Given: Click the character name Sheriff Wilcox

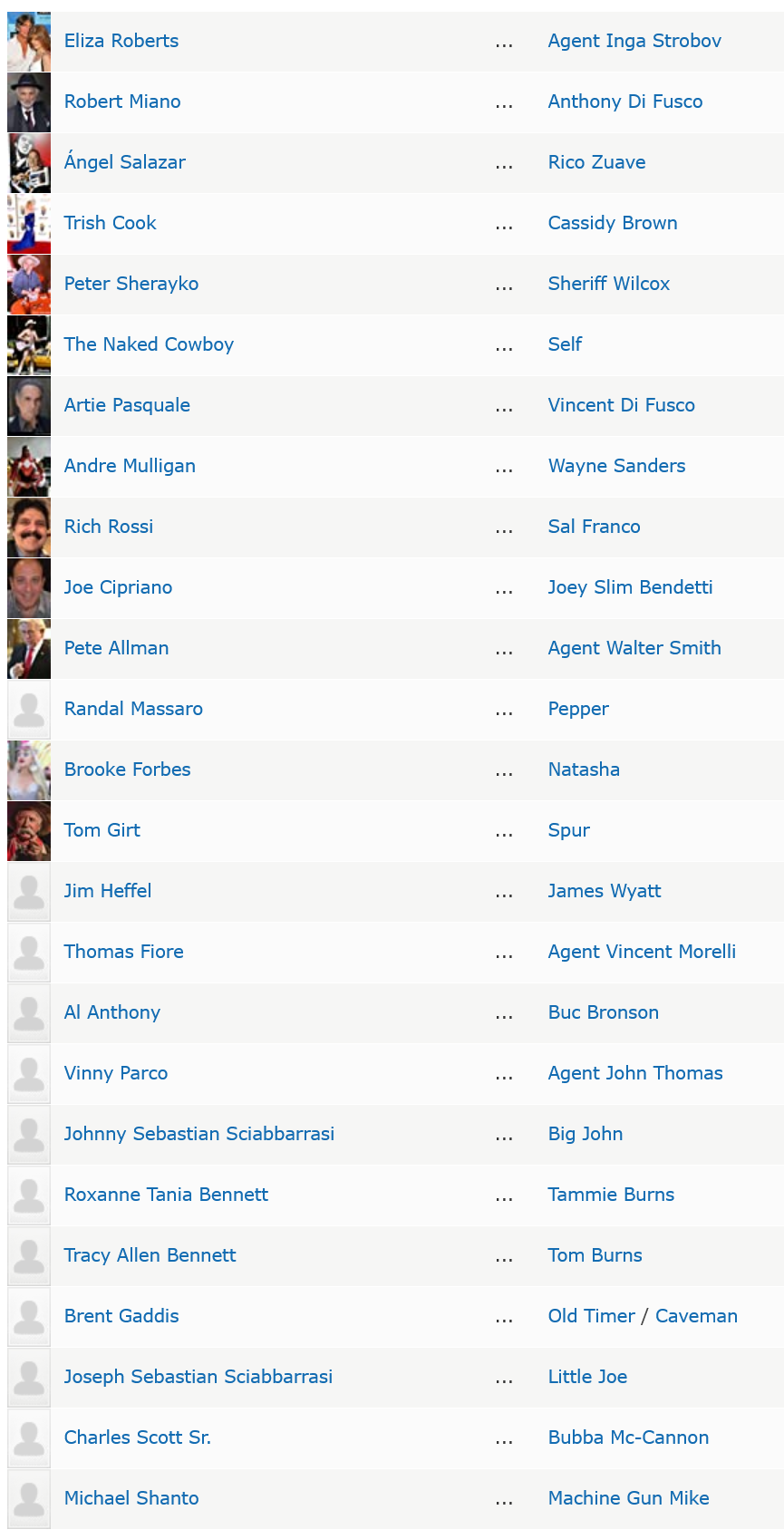Looking at the screenshot, I should coord(608,284).
